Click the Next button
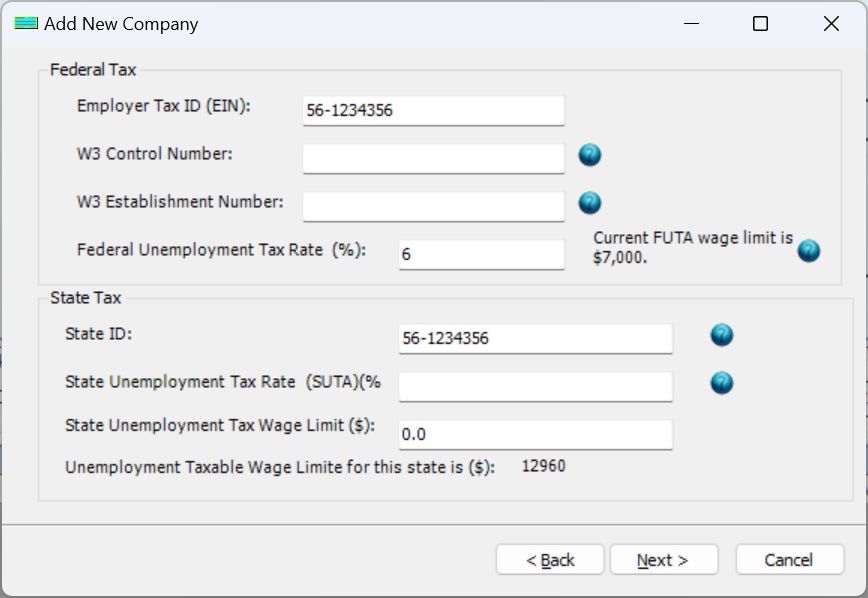 coord(664,559)
